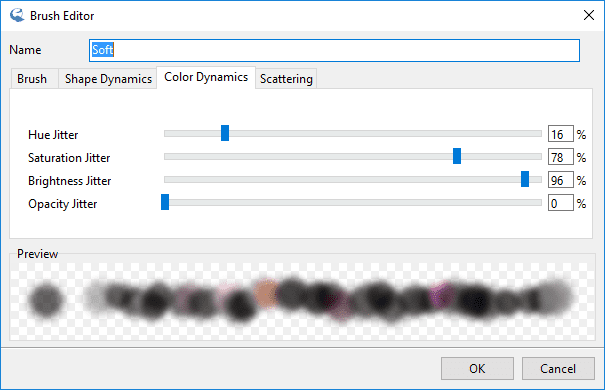Image resolution: width=605 pixels, height=390 pixels.
Task: Click the Saturation Jitter value field
Action: click(561, 157)
